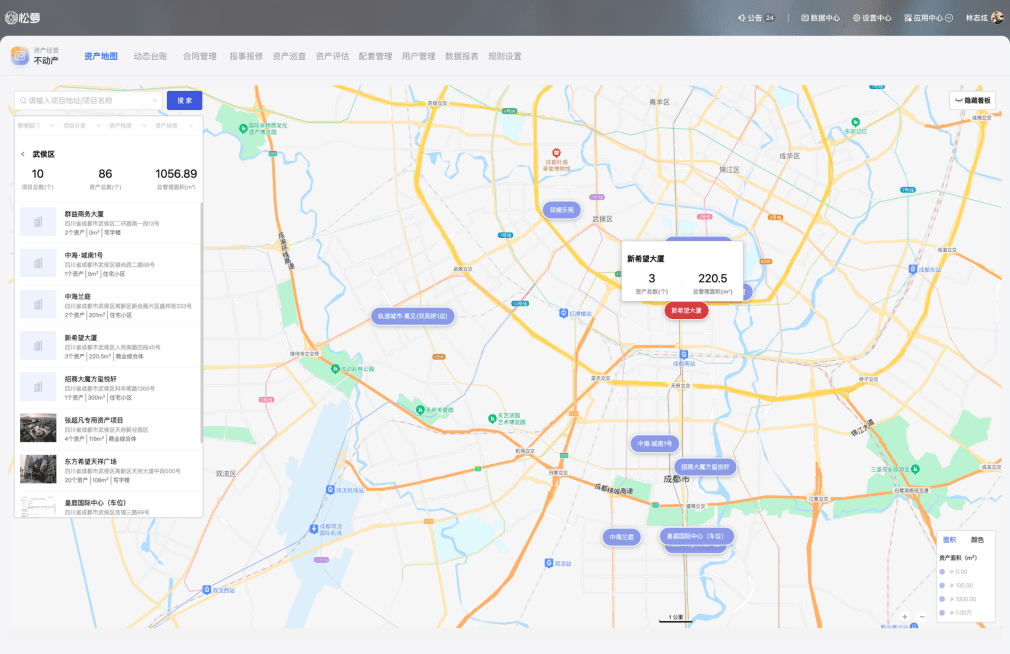The image size is (1010, 654).
Task: Switch to 数据报表 tab
Action: coord(462,56)
